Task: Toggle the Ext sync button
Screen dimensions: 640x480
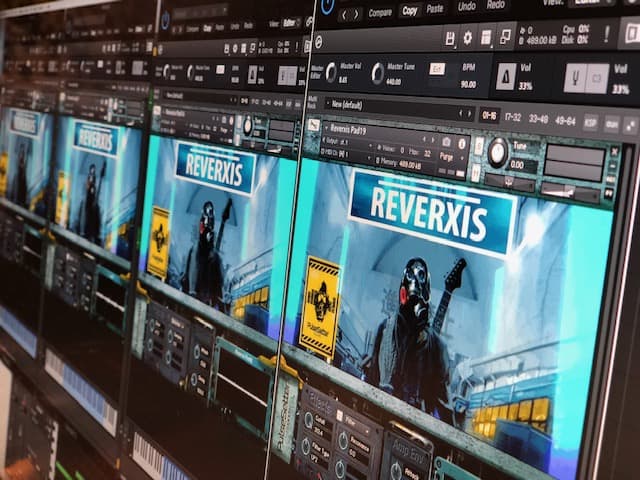Action: (x=437, y=69)
